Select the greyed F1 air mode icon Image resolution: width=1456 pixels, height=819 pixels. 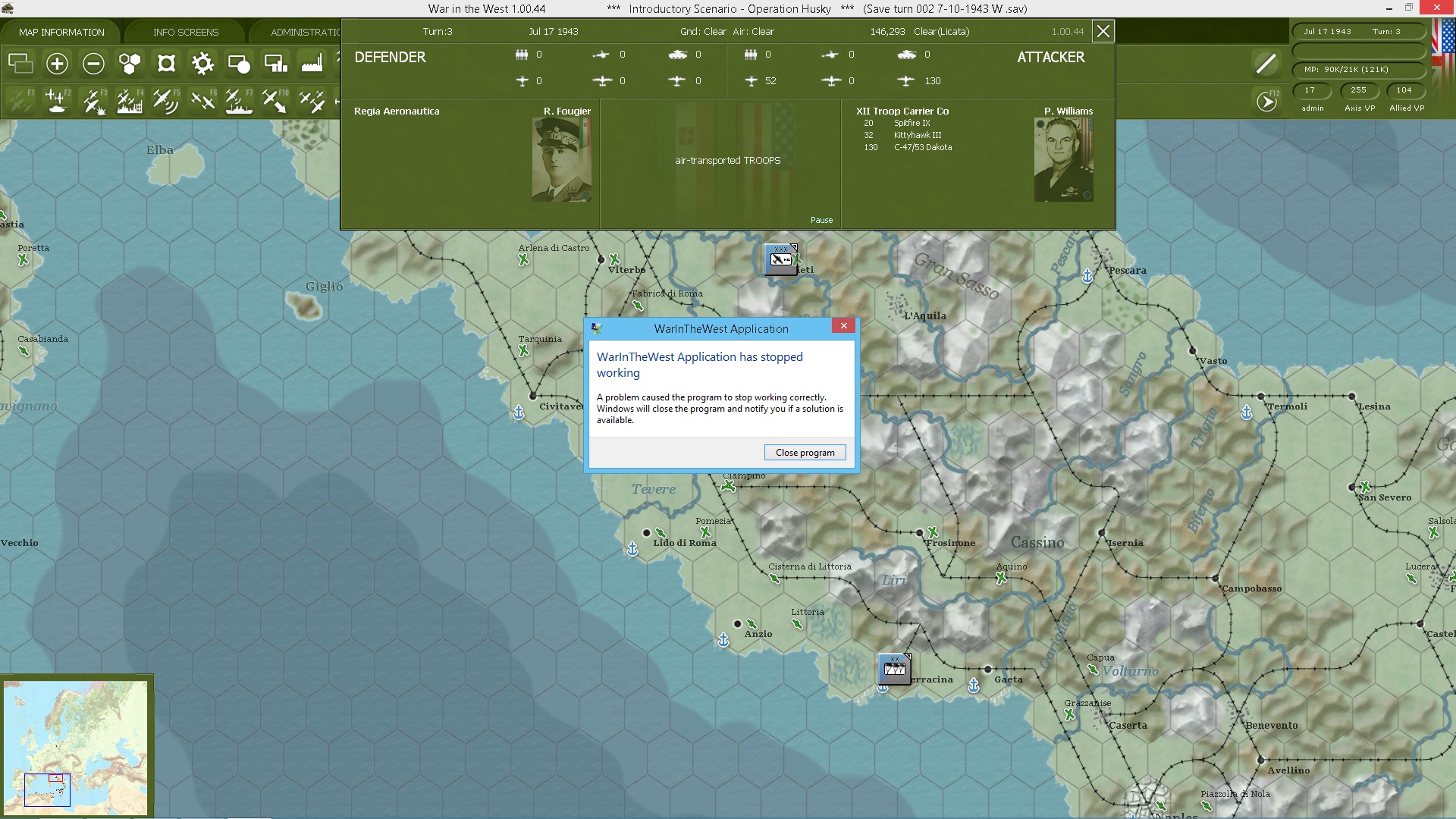tap(20, 100)
